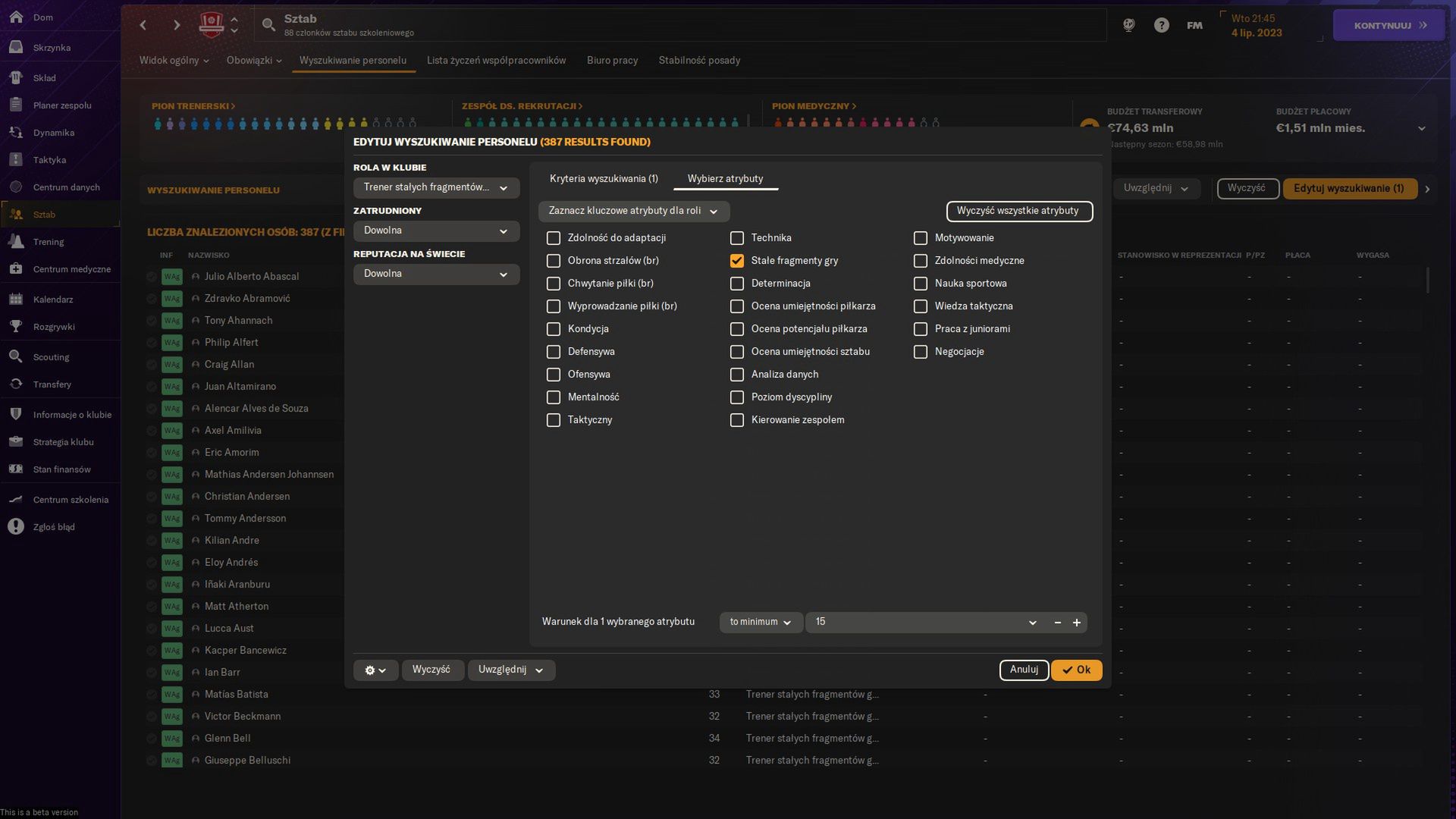This screenshot has width=1456, height=819.
Task: Open the Rola w klubie dropdown
Action: pyautogui.click(x=436, y=187)
